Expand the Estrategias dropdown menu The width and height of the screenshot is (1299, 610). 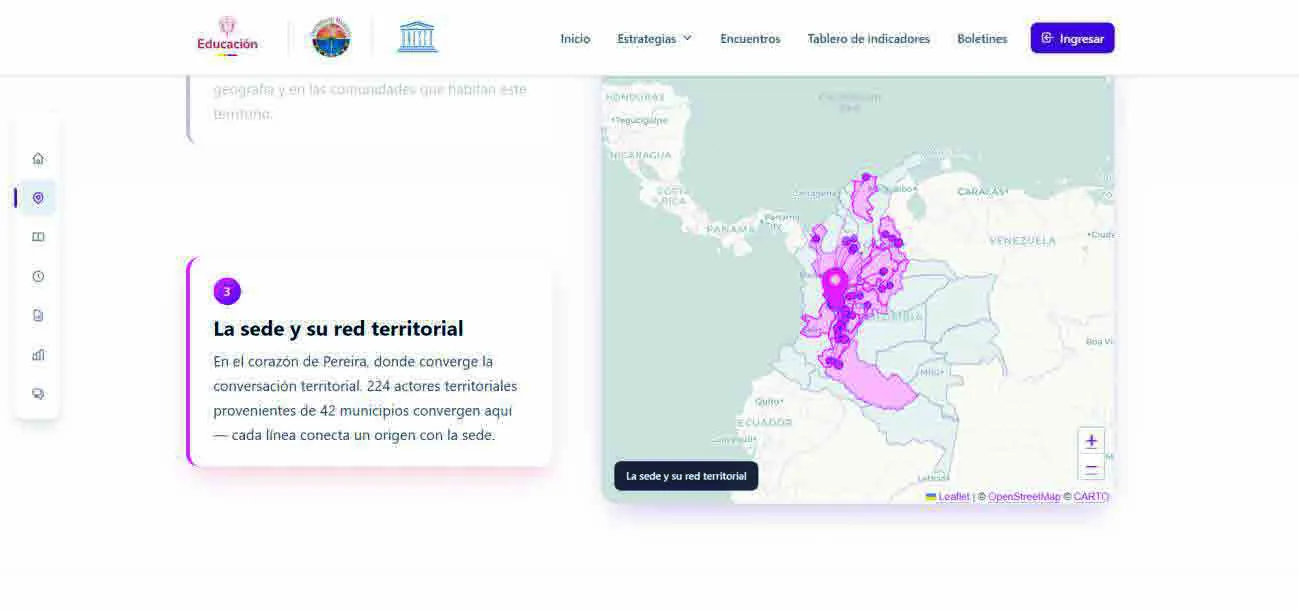(654, 38)
